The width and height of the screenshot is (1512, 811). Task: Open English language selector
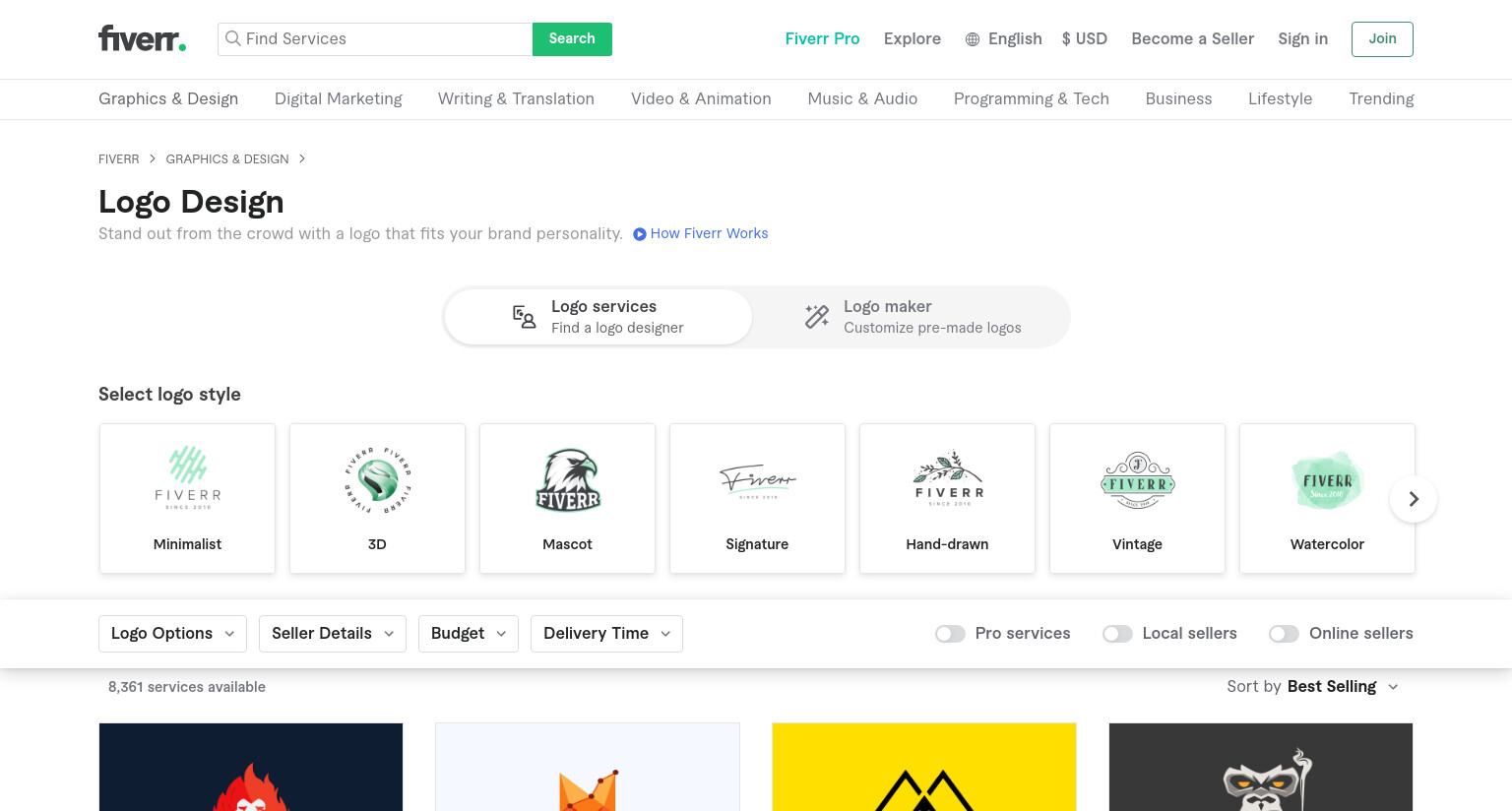(1003, 38)
